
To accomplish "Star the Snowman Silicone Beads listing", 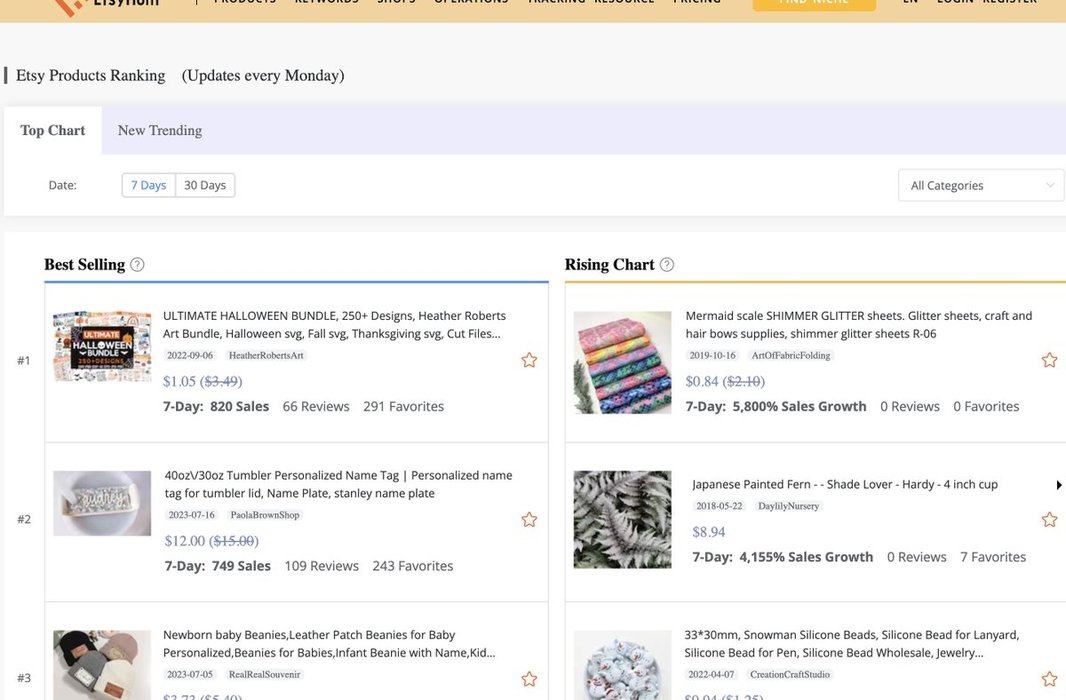I will tap(1049, 679).
